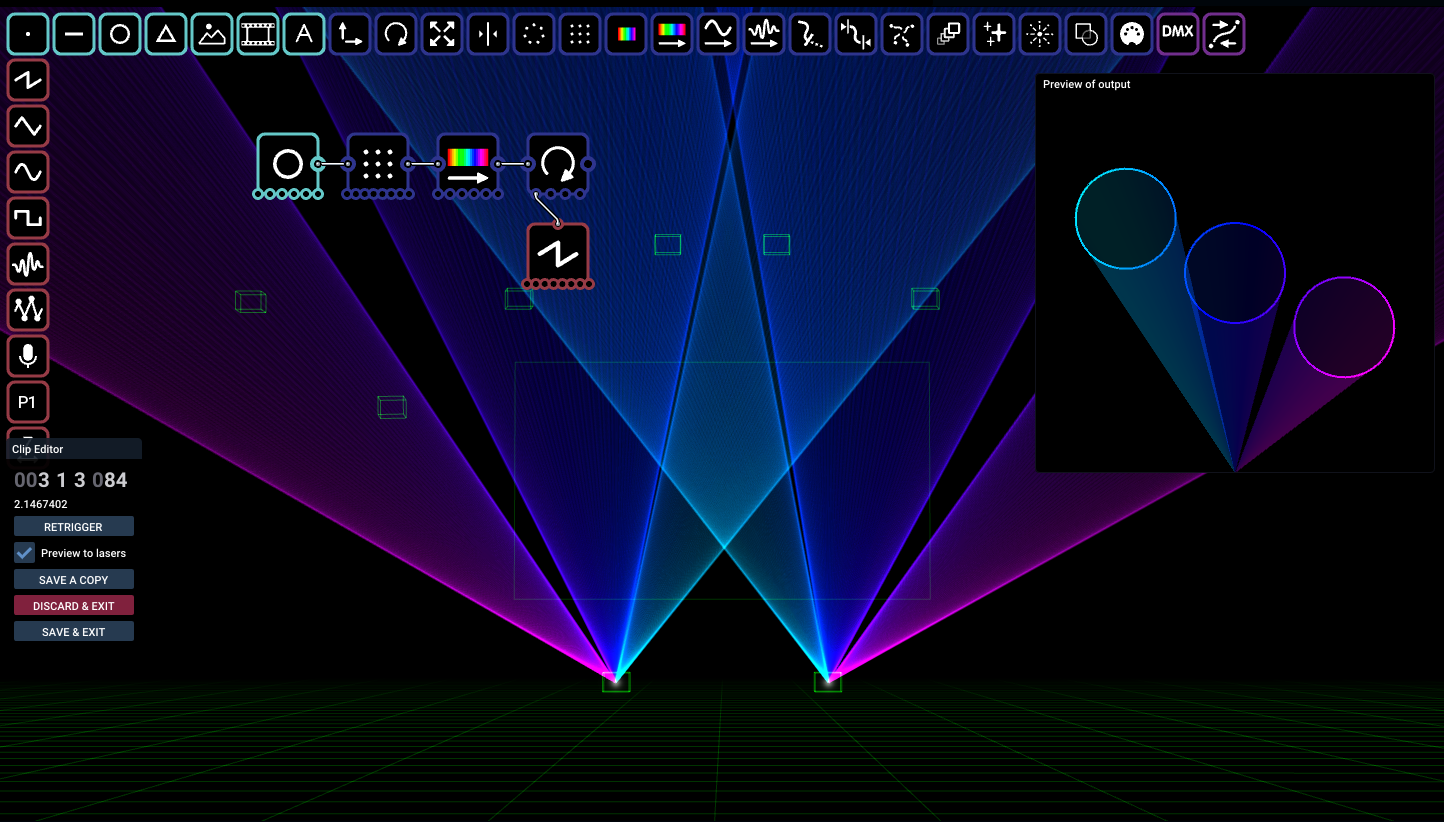Add a grid dot array from toolbar

coord(580,34)
